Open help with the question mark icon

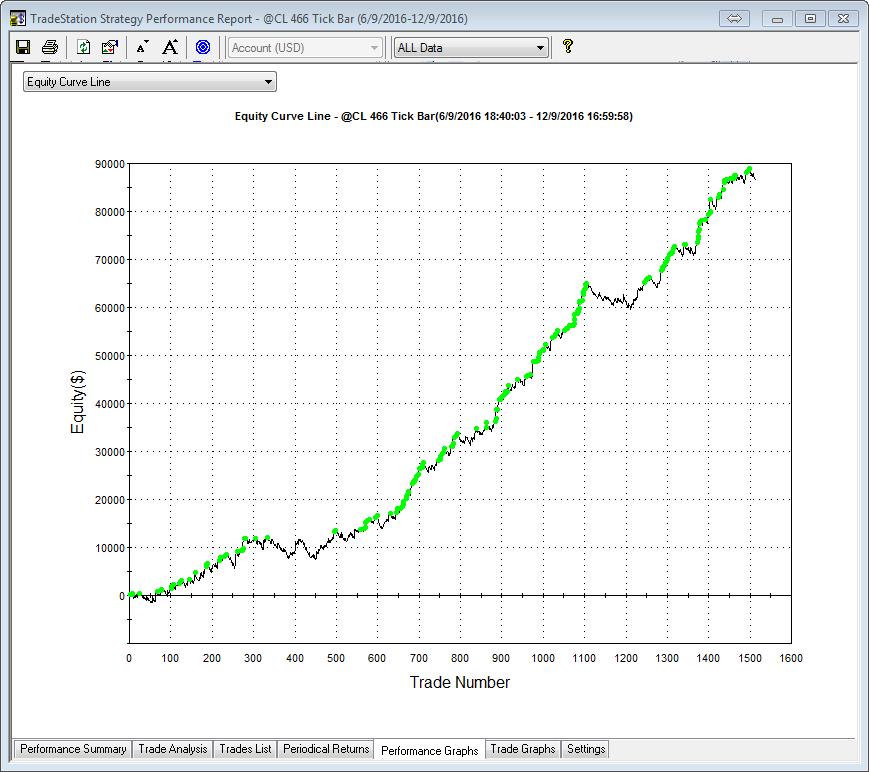[x=568, y=46]
